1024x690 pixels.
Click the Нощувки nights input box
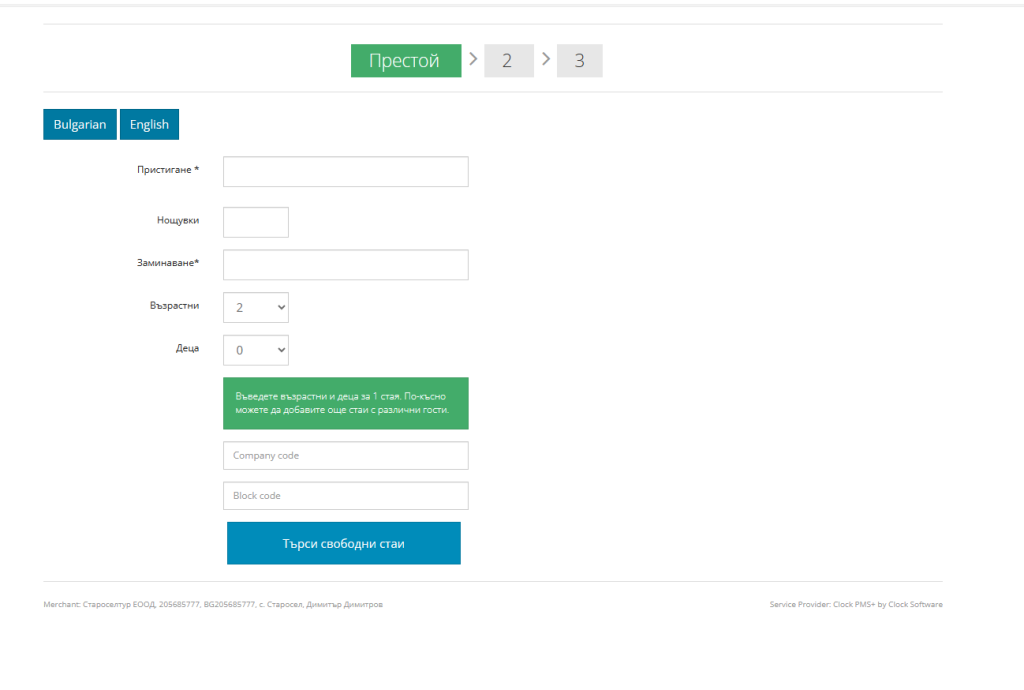[x=256, y=222]
